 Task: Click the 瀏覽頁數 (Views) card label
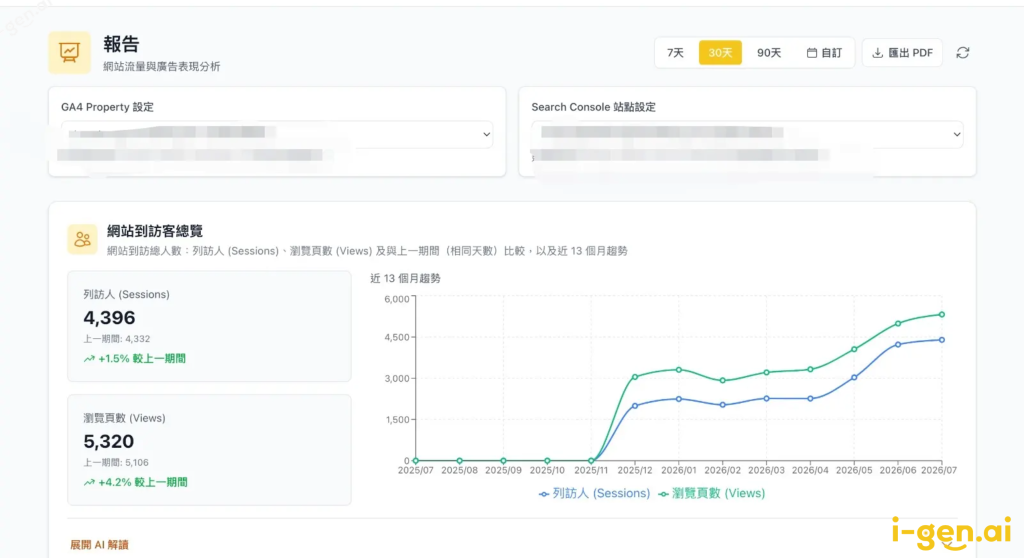[x=124, y=418]
